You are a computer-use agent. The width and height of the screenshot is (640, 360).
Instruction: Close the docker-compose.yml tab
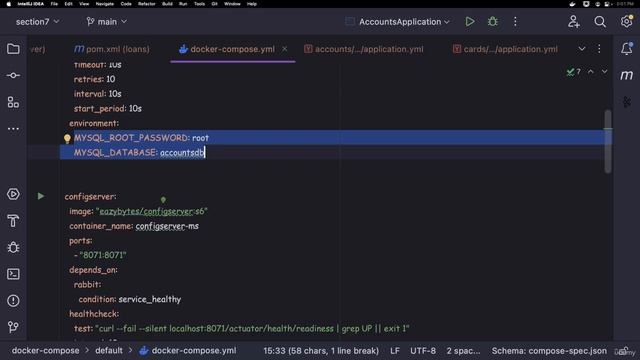[284, 49]
